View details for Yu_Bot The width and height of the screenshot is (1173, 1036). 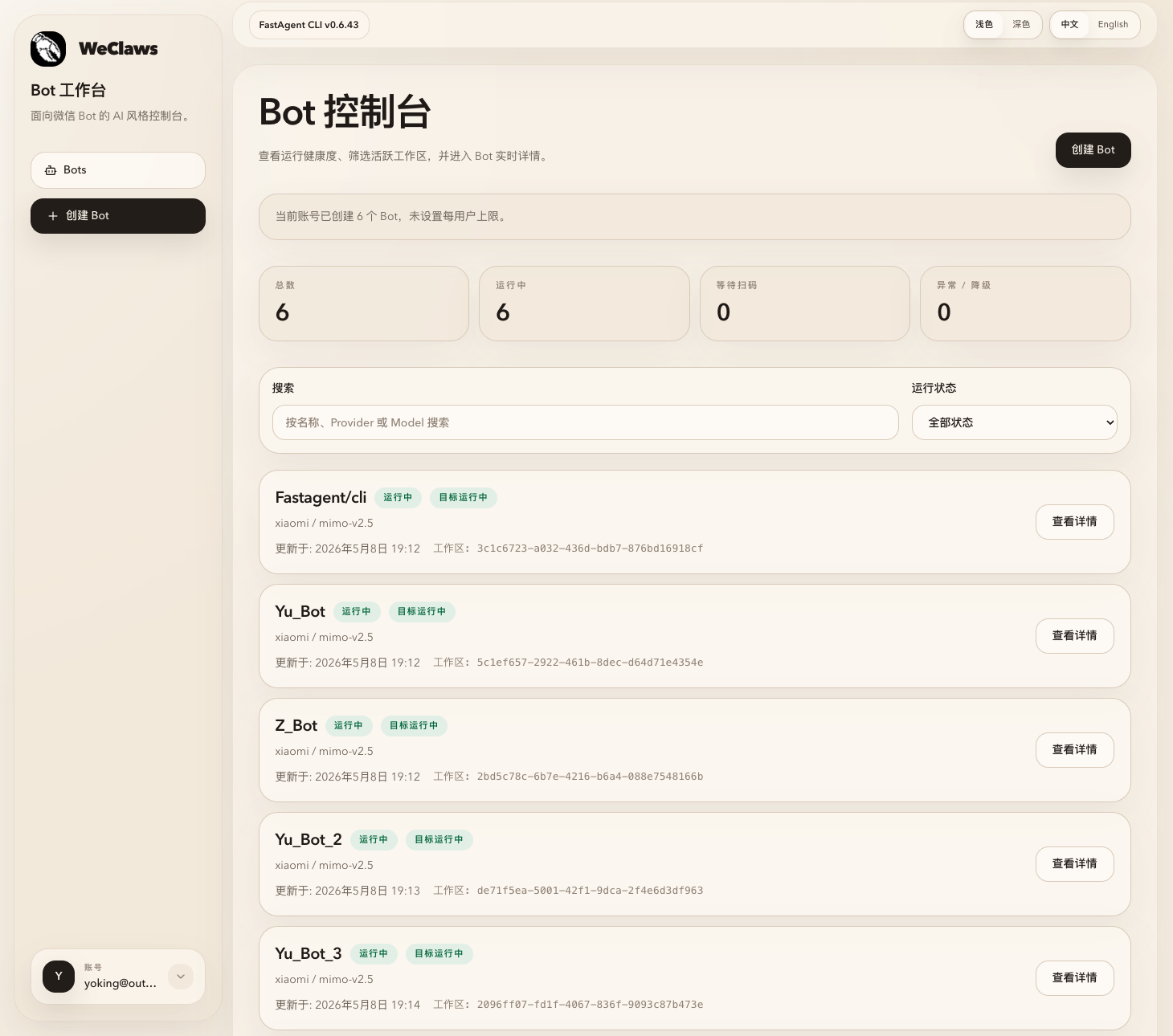point(1075,636)
